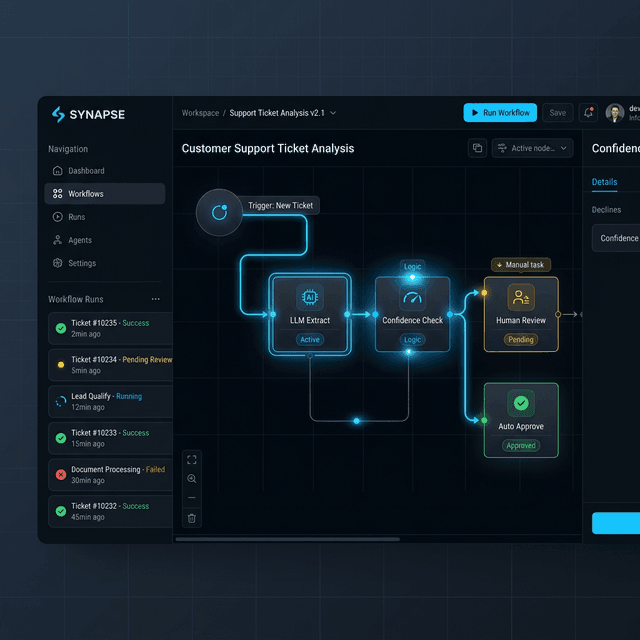This screenshot has width=640, height=640.
Task: Open the Active node filter dropdown
Action: tap(532, 148)
